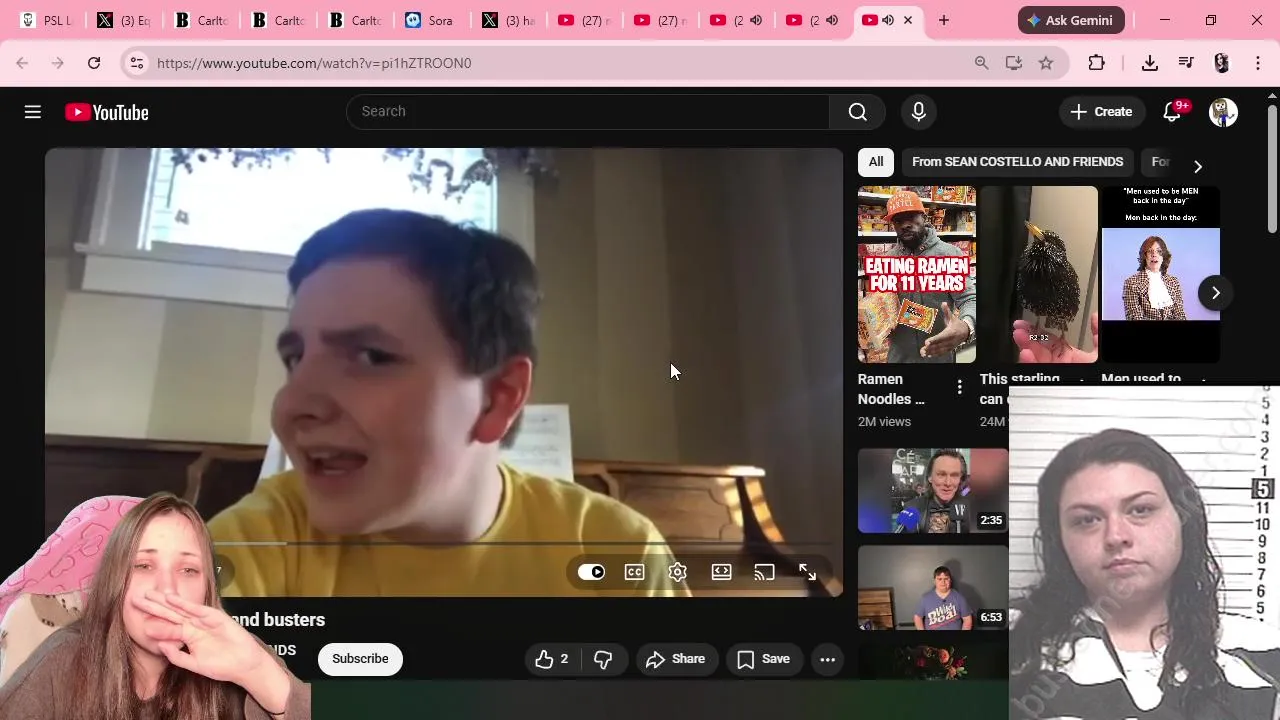The image size is (1280, 720).
Task: Subscribe to the channel
Action: click(360, 659)
